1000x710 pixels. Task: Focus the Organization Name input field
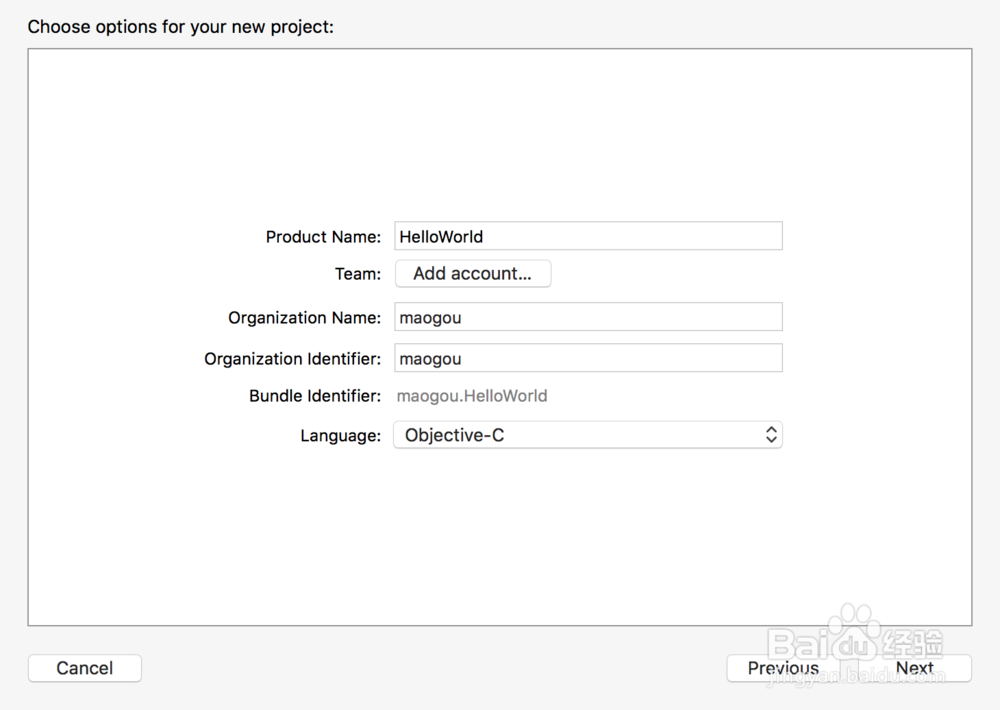coord(588,318)
